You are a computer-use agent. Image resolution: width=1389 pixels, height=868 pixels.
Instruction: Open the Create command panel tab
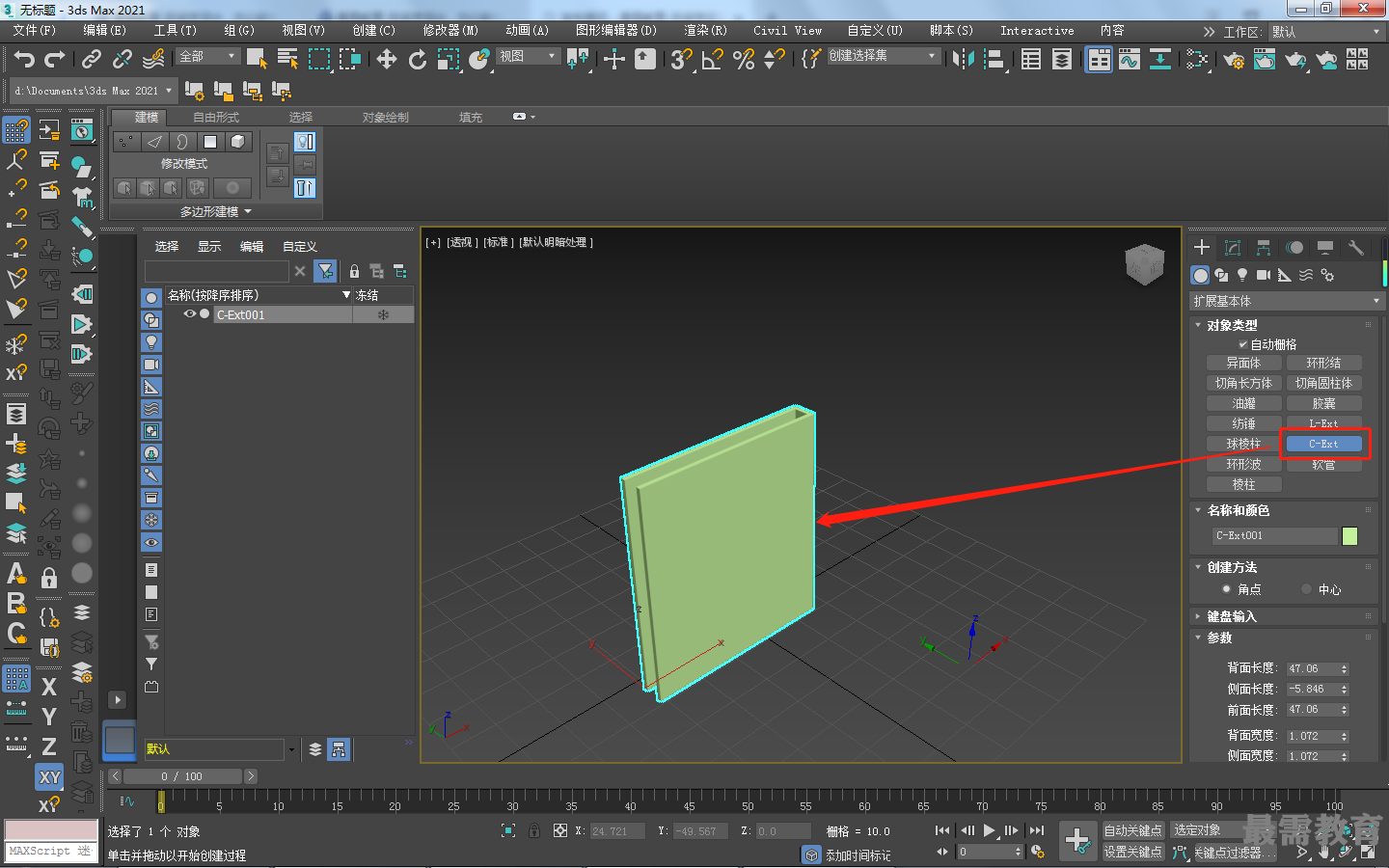coord(1202,247)
